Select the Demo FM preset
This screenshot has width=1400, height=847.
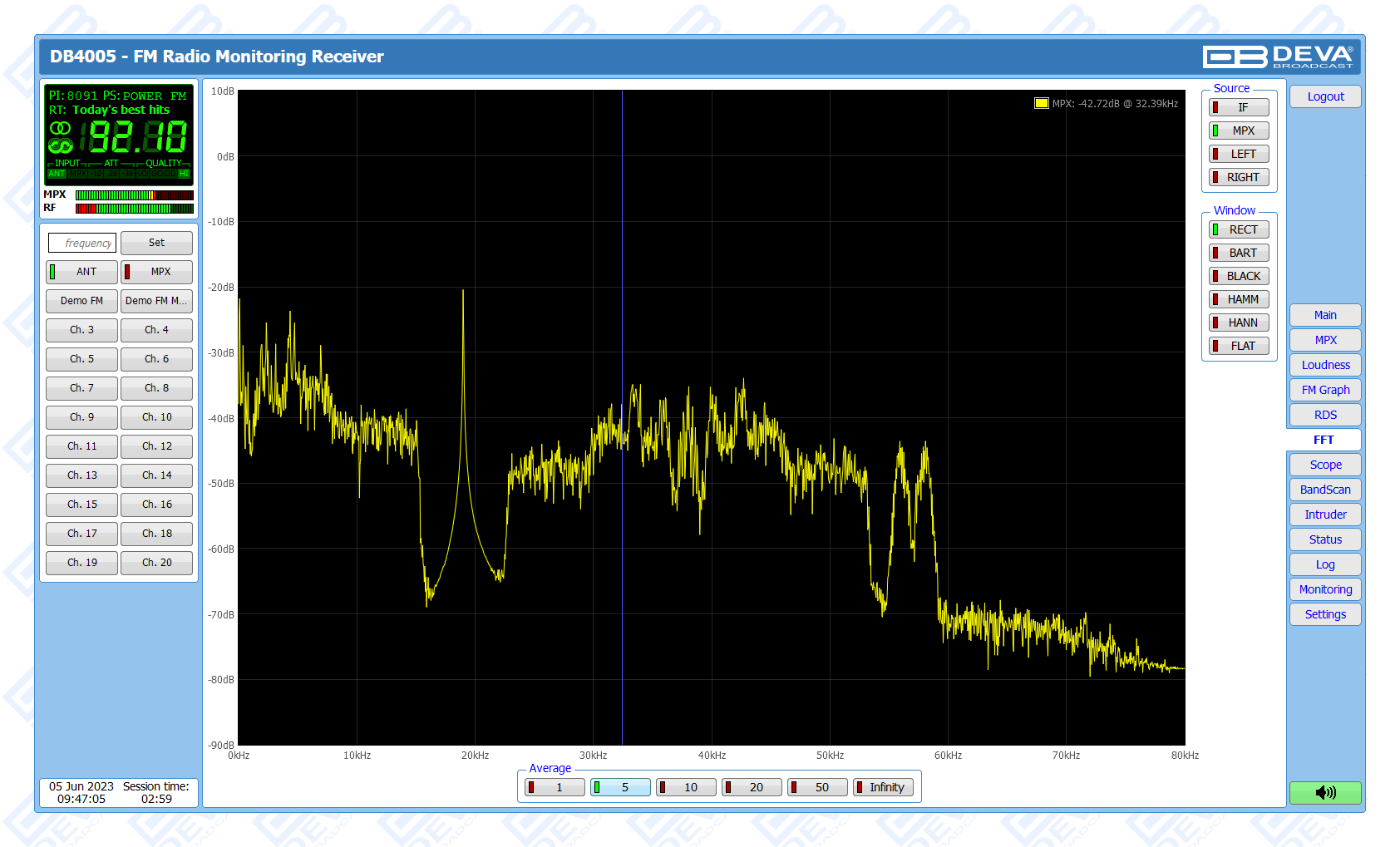pos(81,301)
